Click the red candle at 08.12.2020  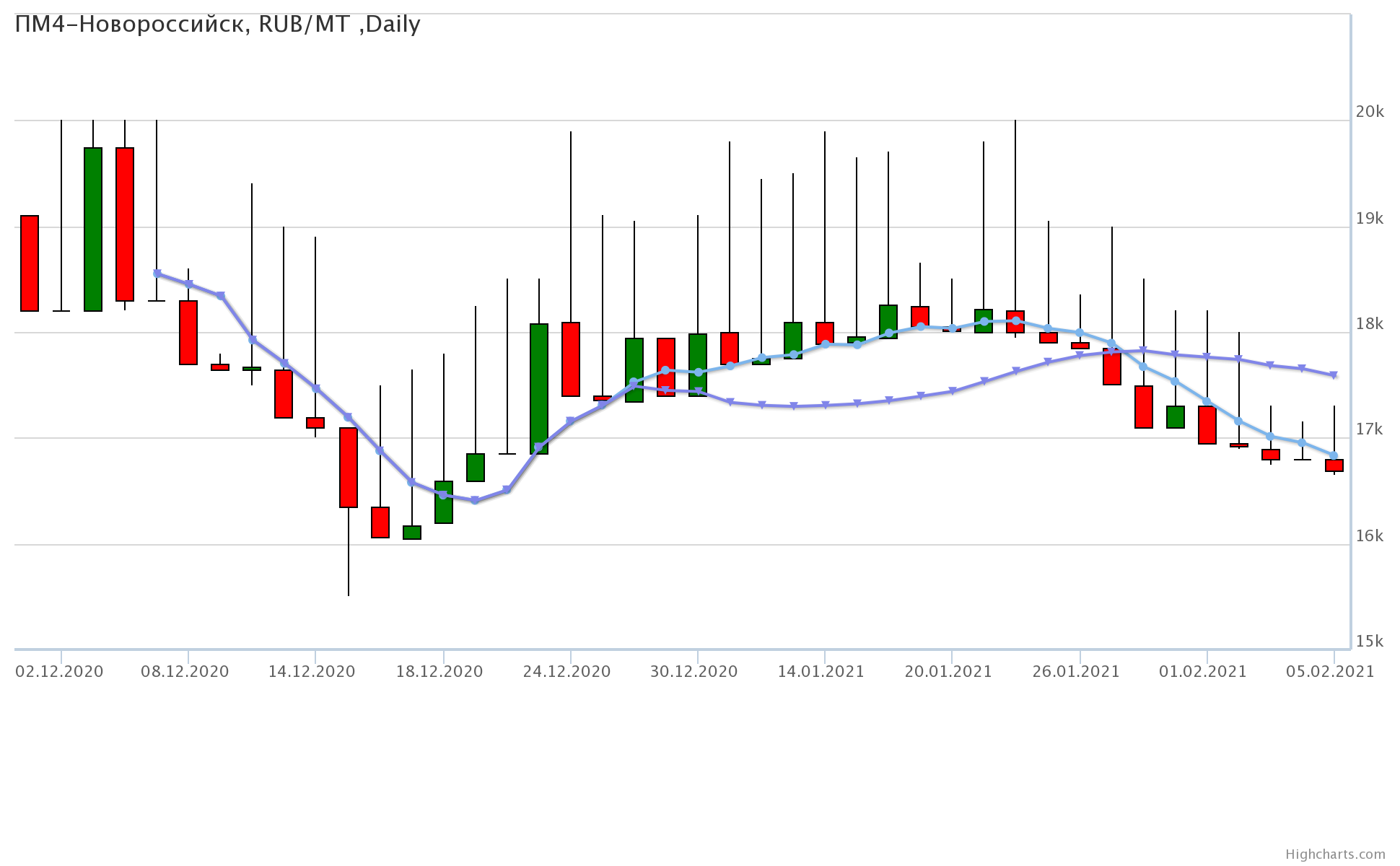(x=188, y=333)
